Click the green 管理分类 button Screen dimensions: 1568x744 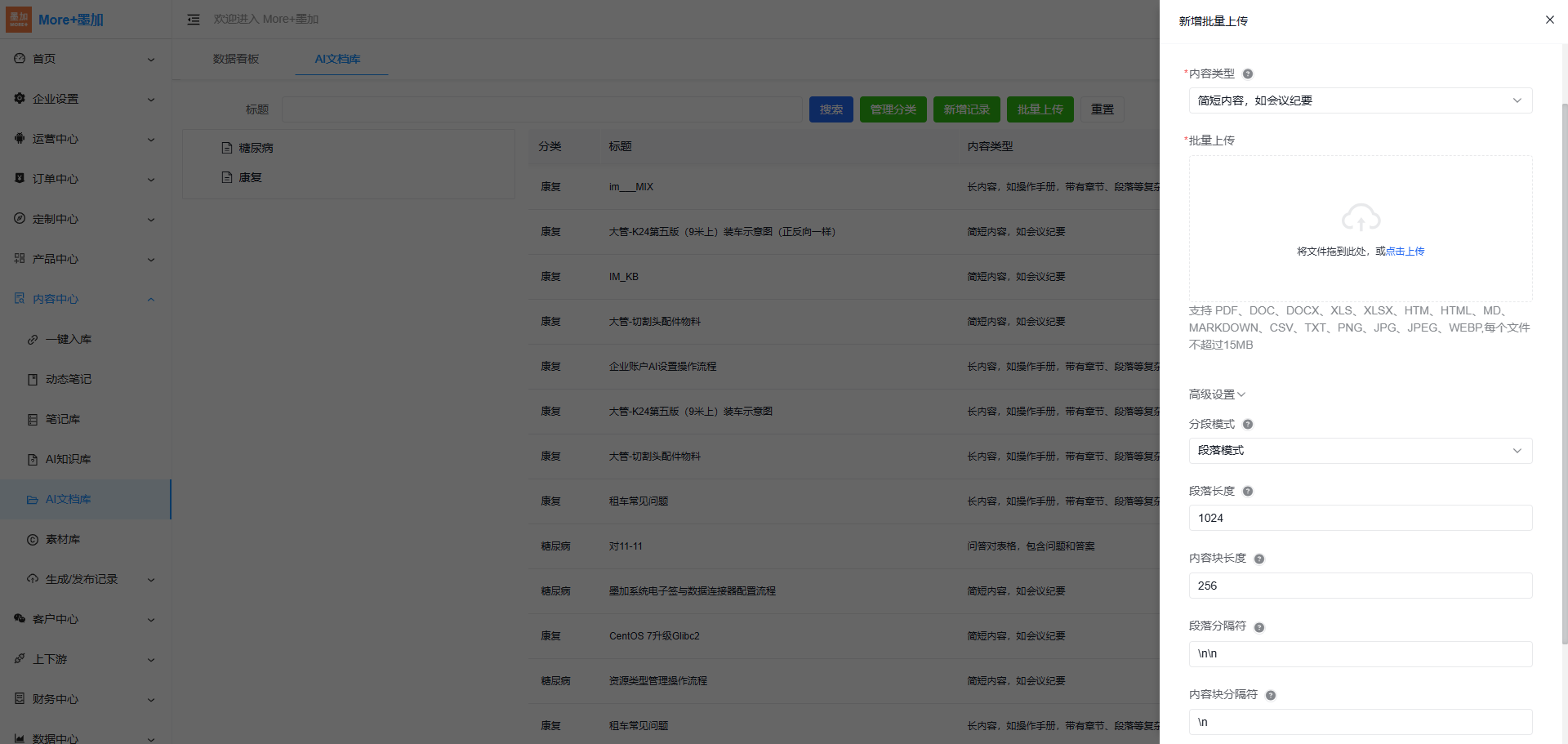[893, 109]
